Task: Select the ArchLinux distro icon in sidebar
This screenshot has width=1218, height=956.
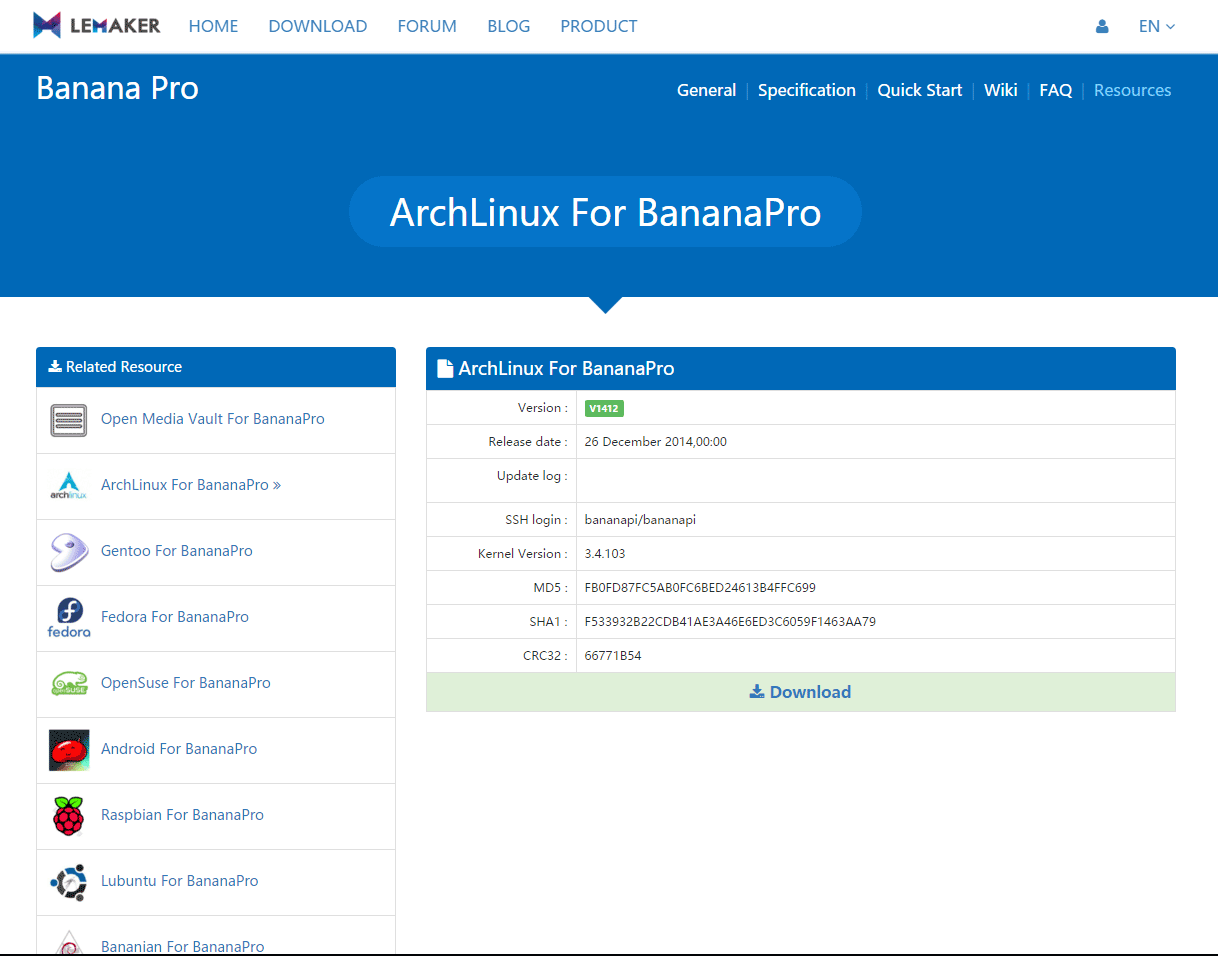Action: (68, 486)
